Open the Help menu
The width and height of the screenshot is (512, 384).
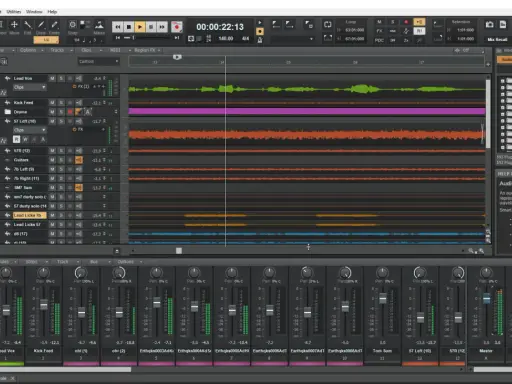[x=52, y=12]
